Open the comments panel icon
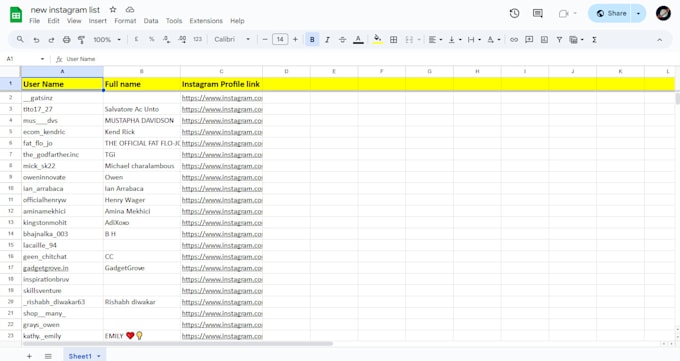 (x=538, y=13)
